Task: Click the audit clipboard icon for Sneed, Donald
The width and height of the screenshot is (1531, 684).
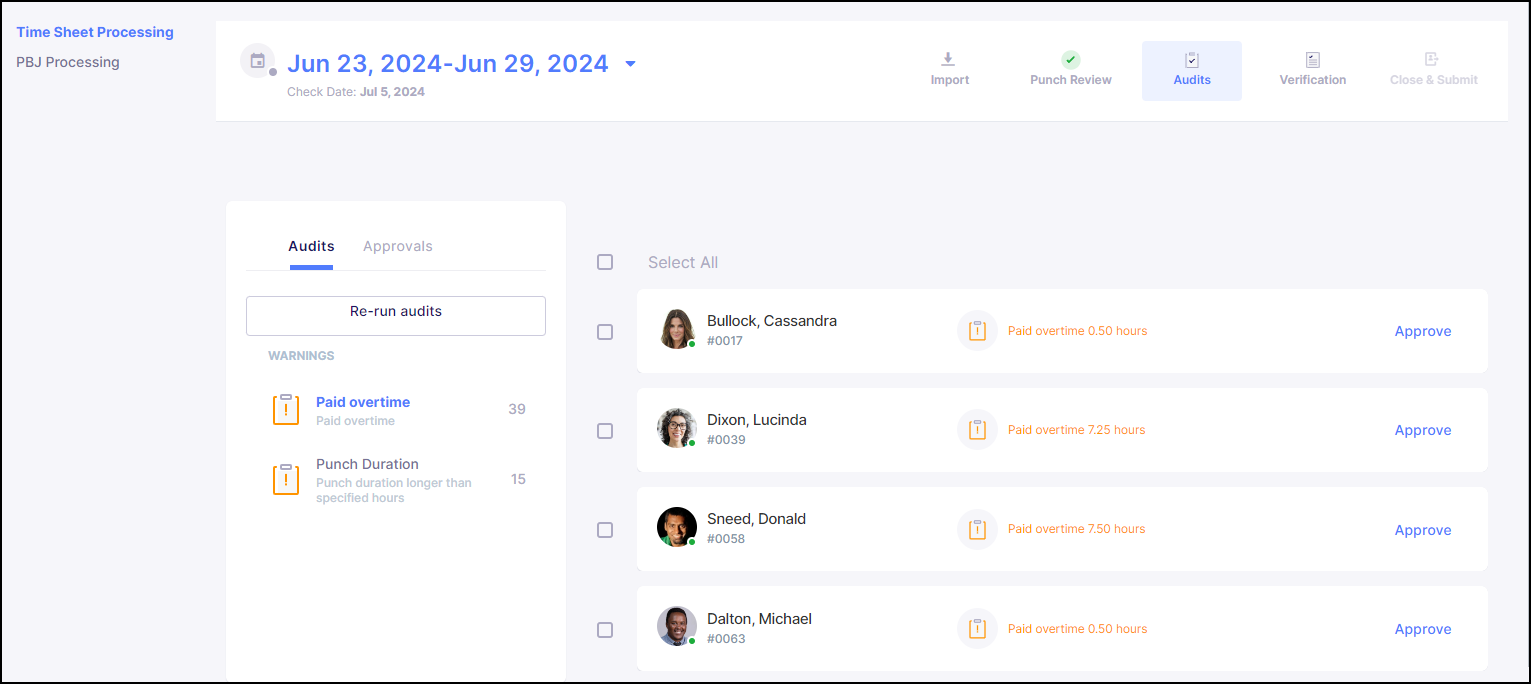Action: 977,529
